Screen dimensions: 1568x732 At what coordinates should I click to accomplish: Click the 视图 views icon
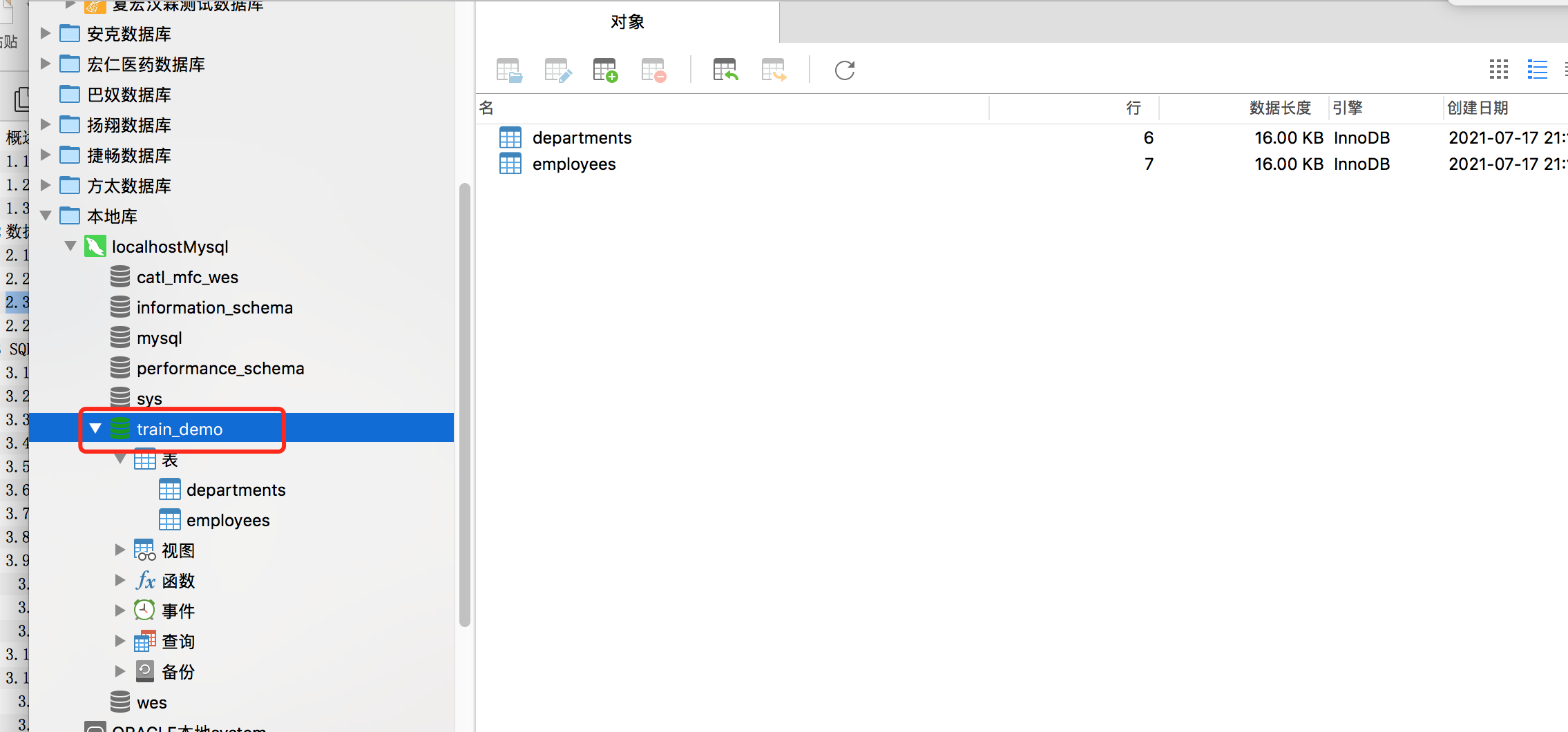[x=145, y=550]
